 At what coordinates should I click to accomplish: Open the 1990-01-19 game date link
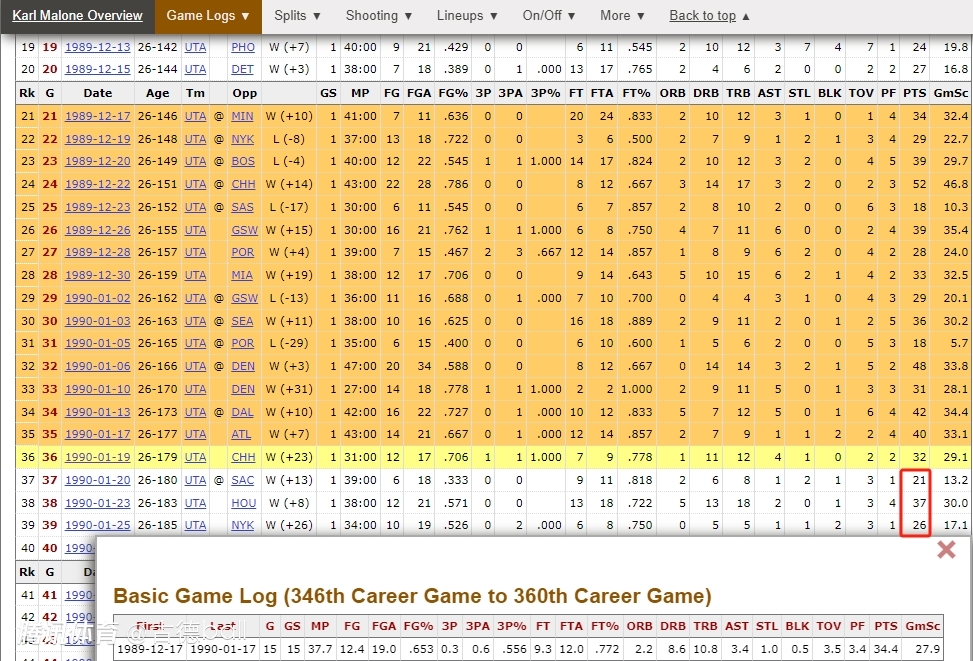97,457
